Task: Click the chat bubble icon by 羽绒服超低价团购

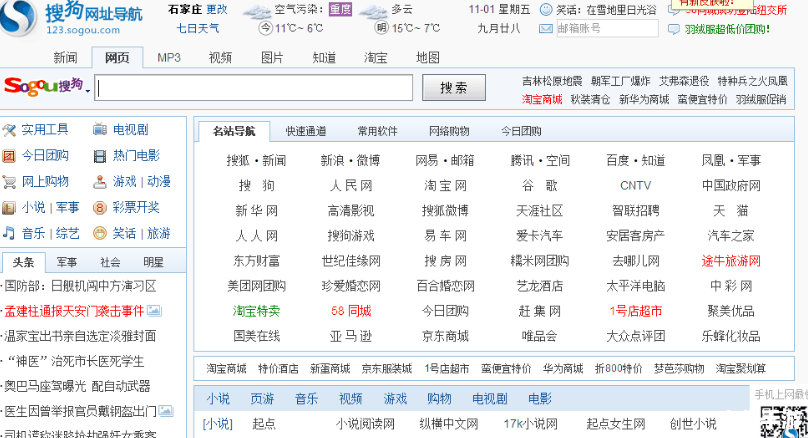Action: tap(674, 29)
